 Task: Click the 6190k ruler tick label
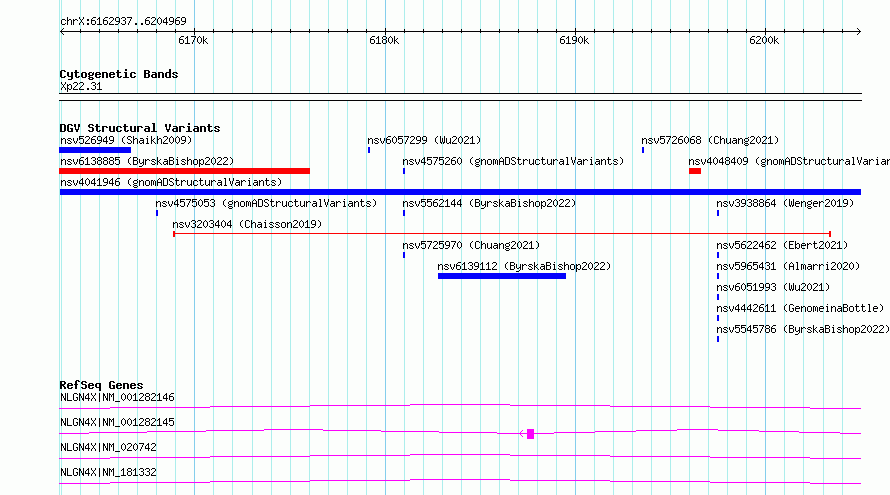point(574,40)
